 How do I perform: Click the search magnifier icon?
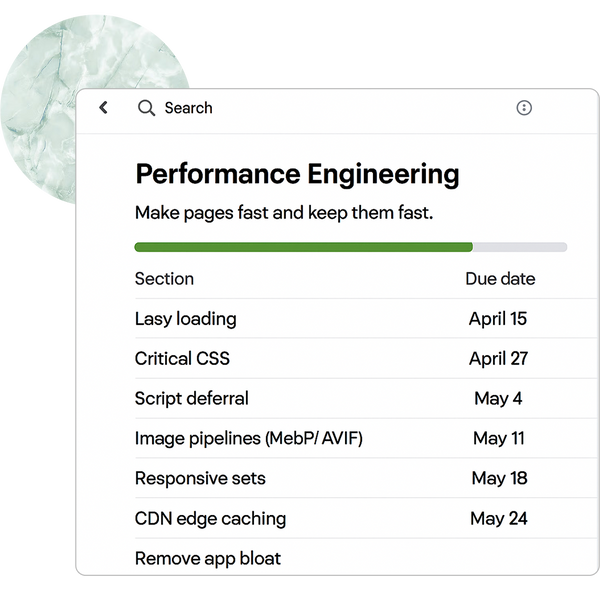pyautogui.click(x=146, y=108)
